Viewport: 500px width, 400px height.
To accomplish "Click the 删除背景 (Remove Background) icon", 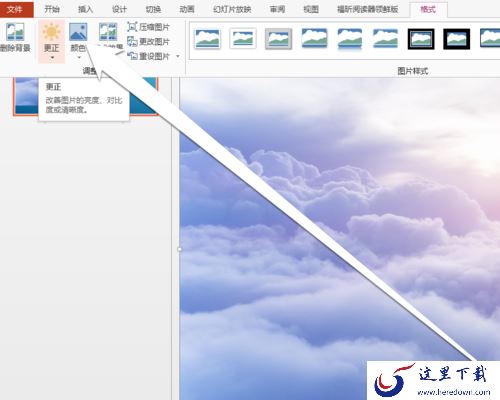I will (x=15, y=32).
